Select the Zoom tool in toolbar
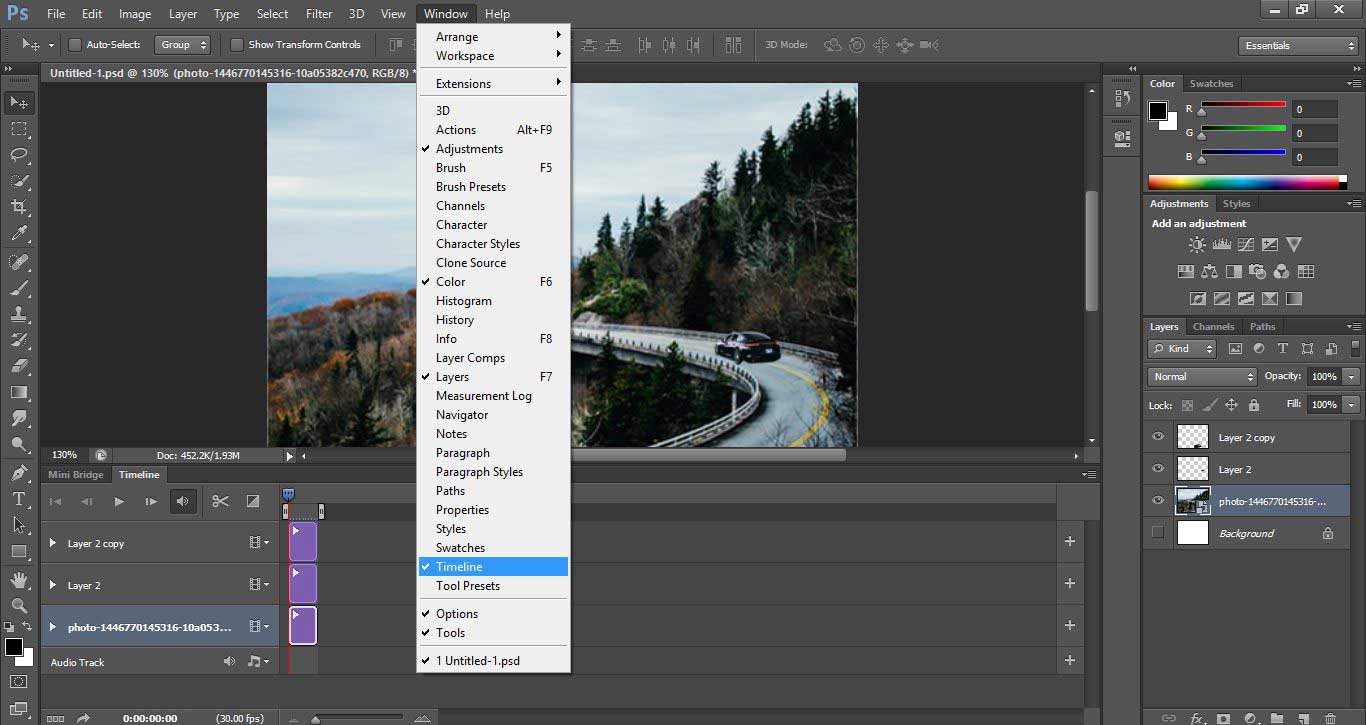This screenshot has width=1366, height=725. coord(19,605)
